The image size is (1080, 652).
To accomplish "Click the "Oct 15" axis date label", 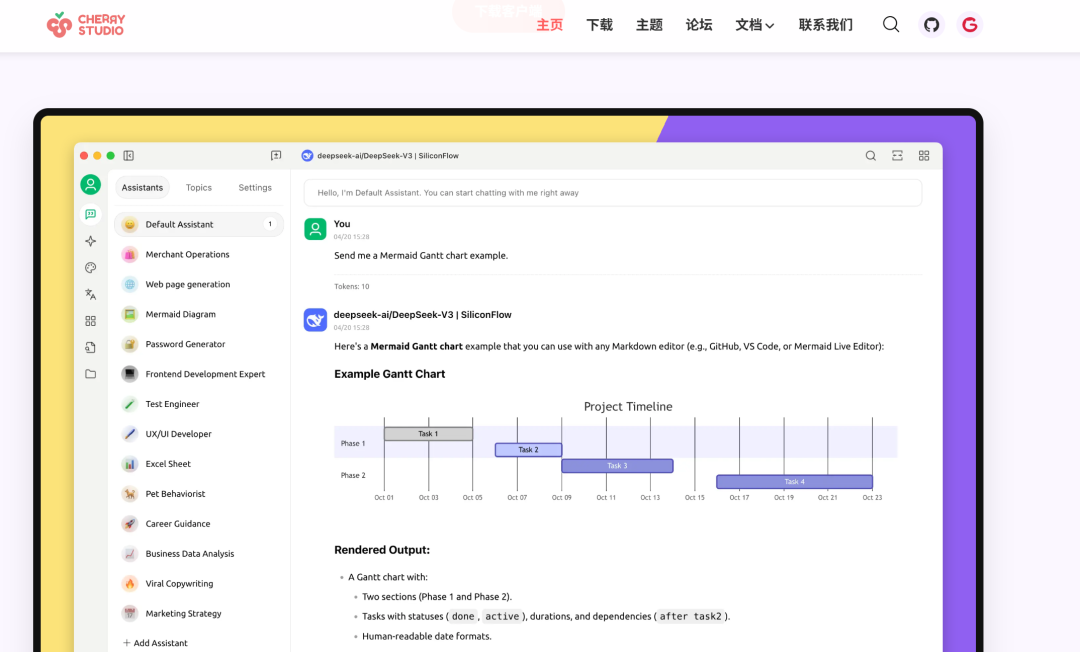I will click(x=695, y=497).
